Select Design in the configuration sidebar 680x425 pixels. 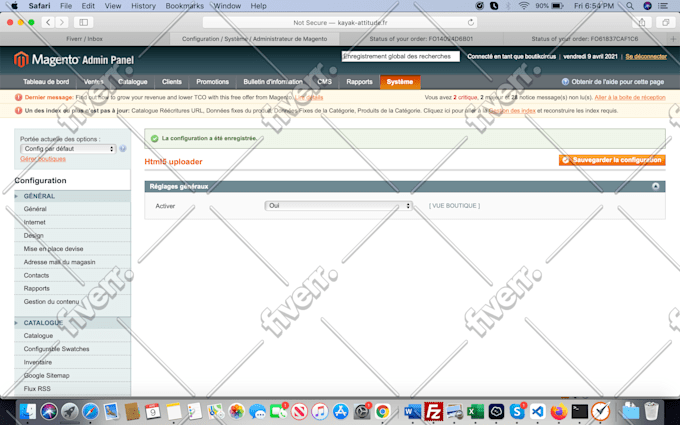(72, 235)
